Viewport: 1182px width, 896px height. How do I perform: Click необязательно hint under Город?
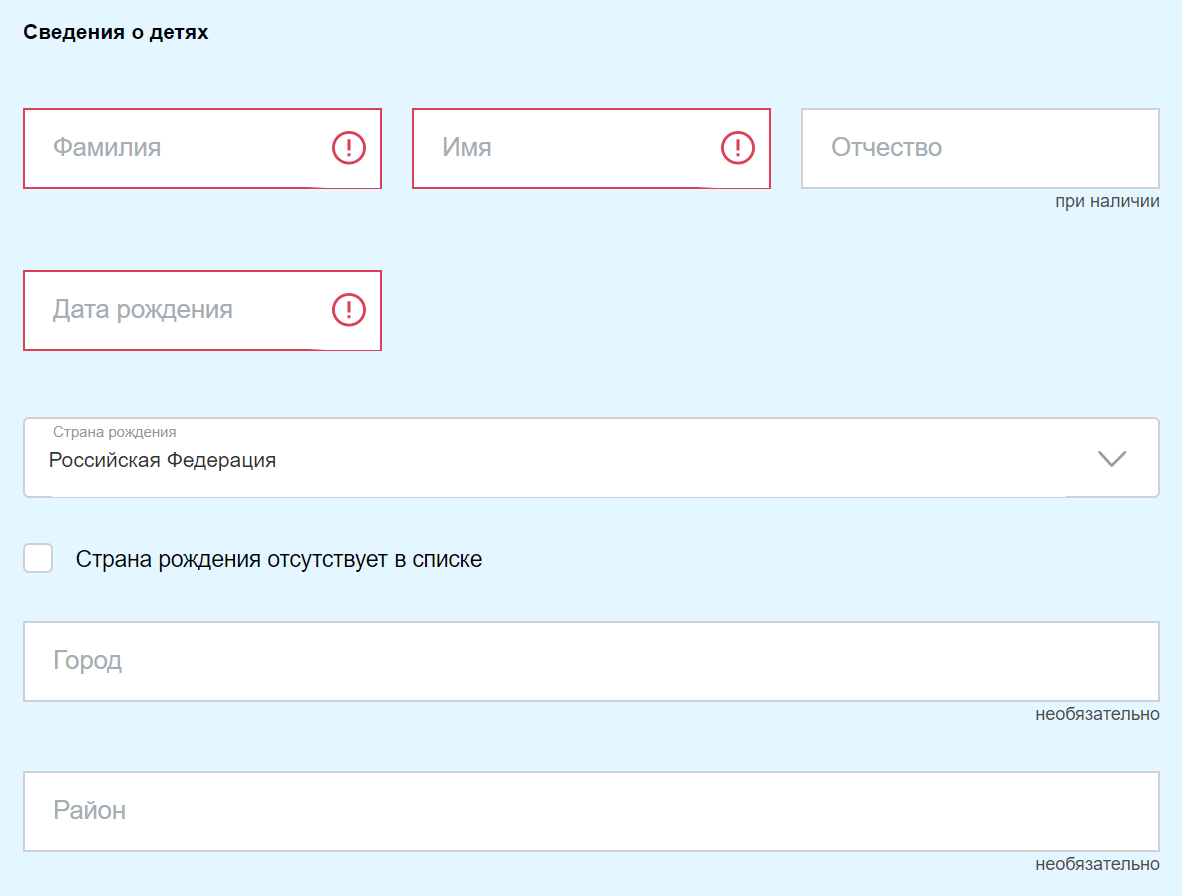coord(1097,714)
